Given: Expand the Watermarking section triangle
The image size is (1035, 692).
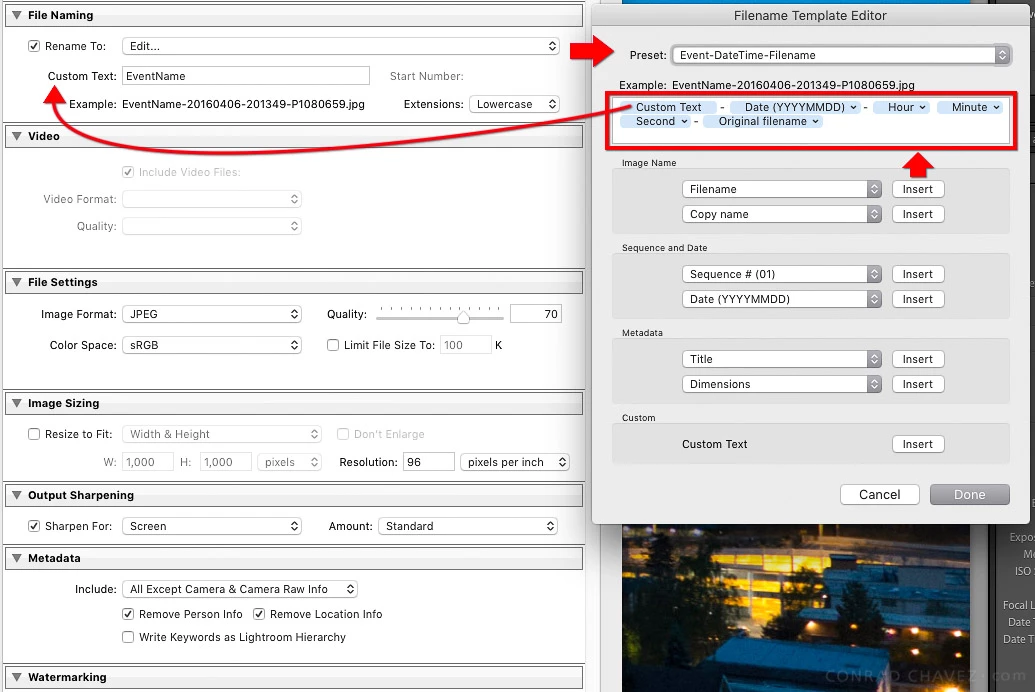Looking at the screenshot, I should (x=17, y=677).
